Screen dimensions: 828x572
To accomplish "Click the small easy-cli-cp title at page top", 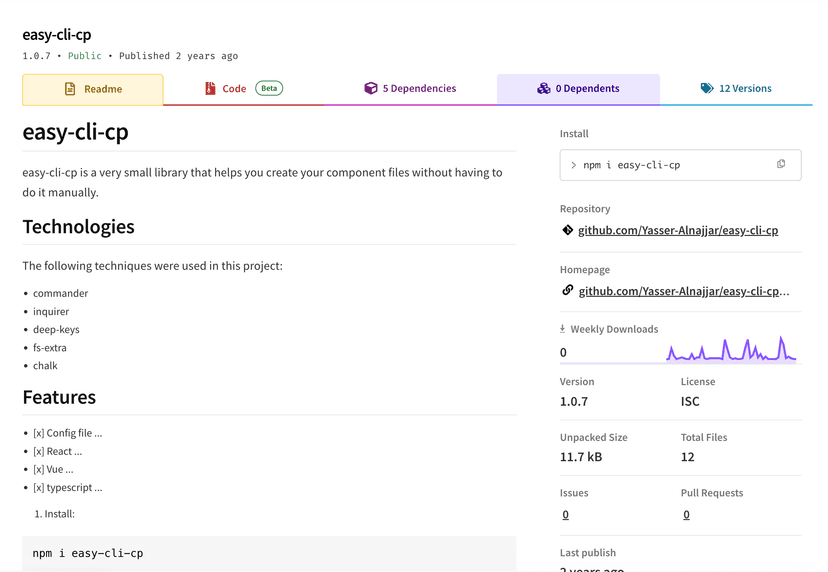I will point(57,35).
